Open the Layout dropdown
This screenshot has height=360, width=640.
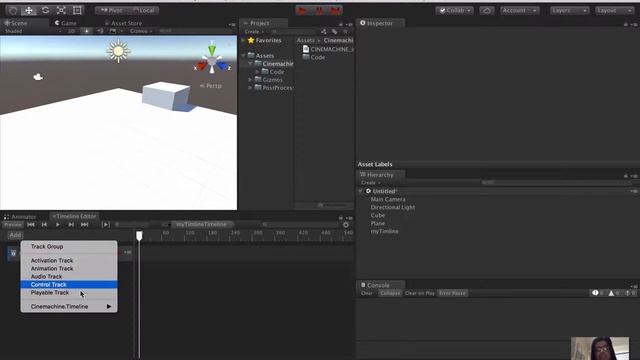pyautogui.click(x=614, y=11)
